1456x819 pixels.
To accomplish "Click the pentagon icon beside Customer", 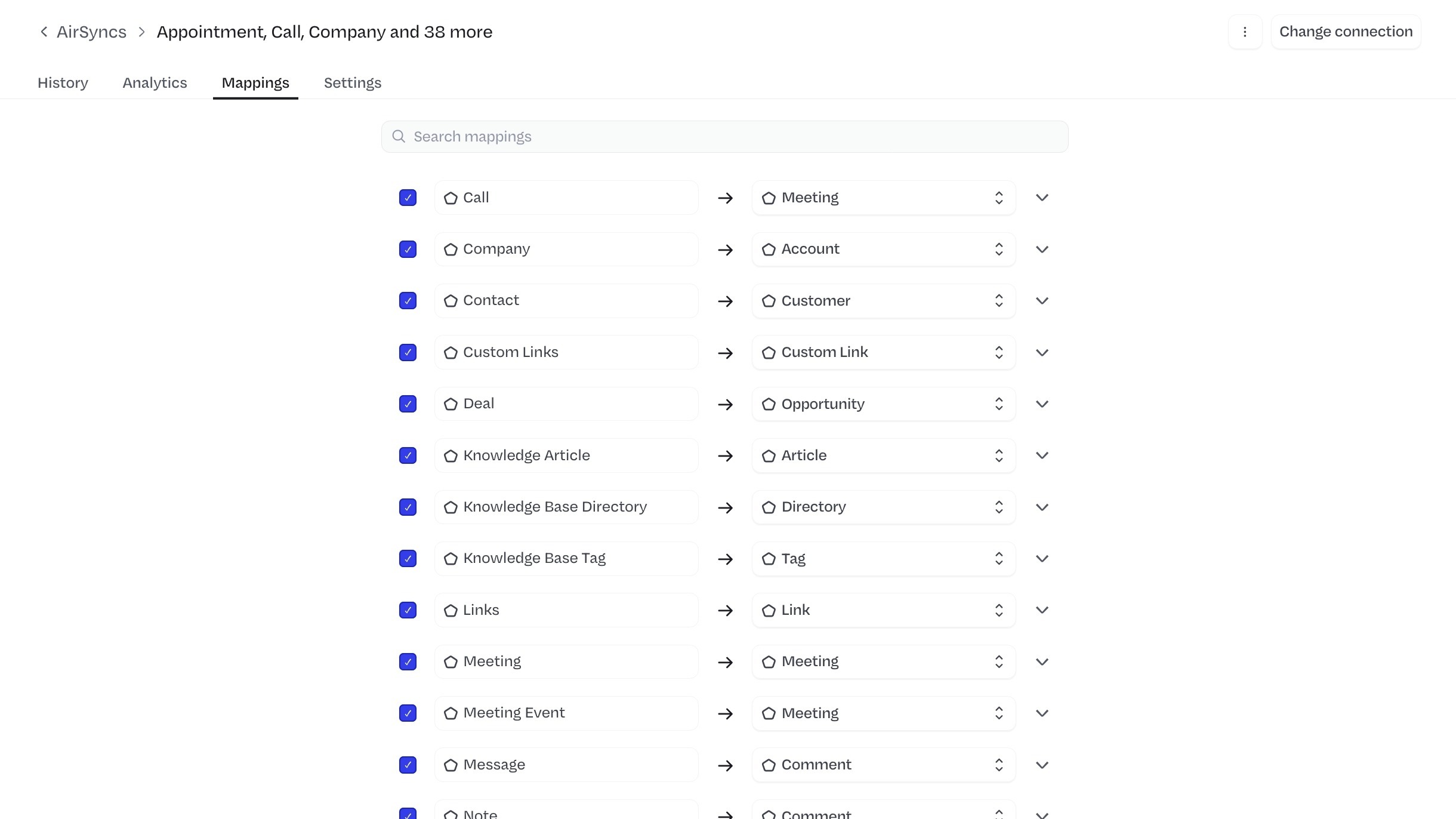I will (769, 301).
